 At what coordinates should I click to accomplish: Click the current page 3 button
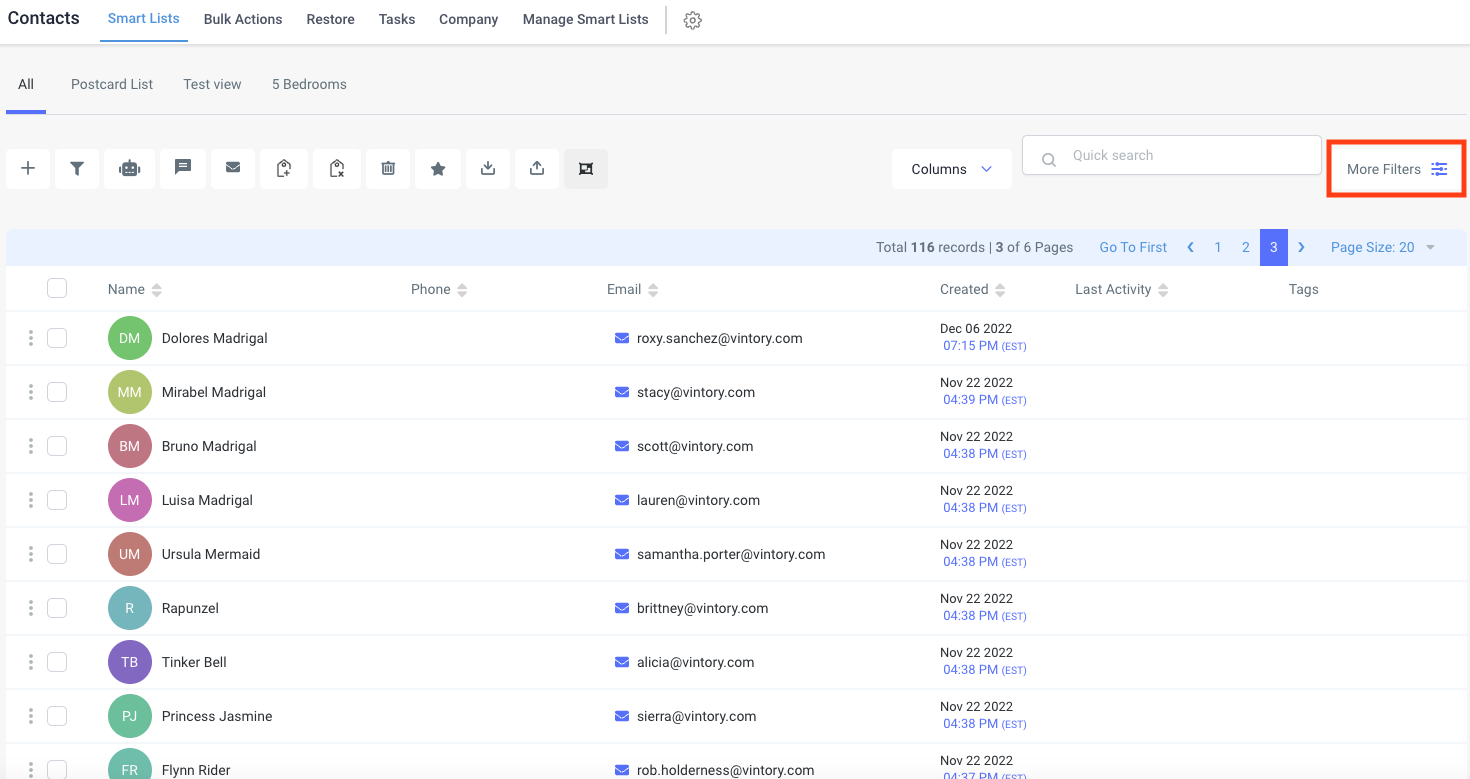coord(1274,247)
